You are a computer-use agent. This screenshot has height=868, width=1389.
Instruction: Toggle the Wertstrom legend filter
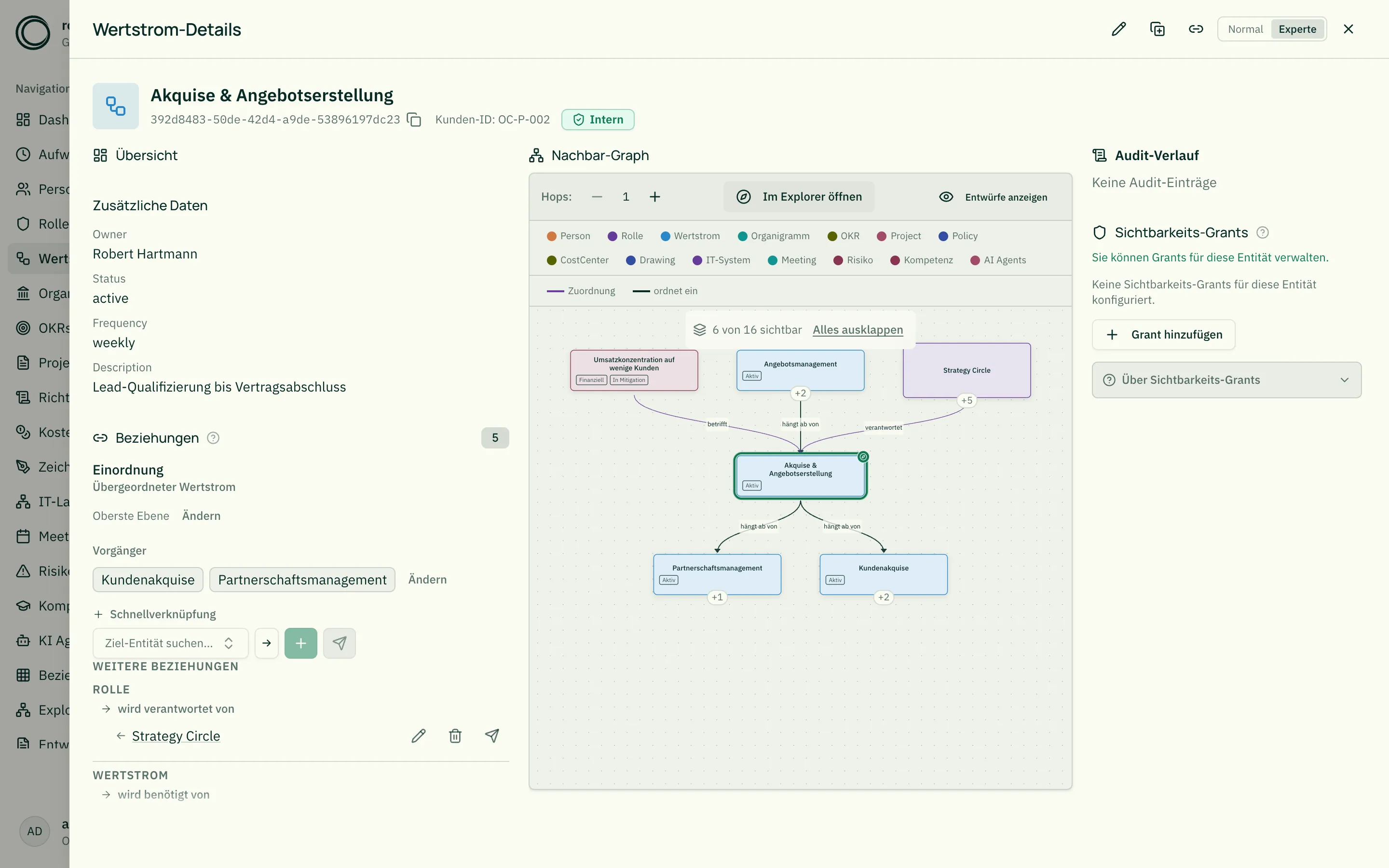coord(690,236)
